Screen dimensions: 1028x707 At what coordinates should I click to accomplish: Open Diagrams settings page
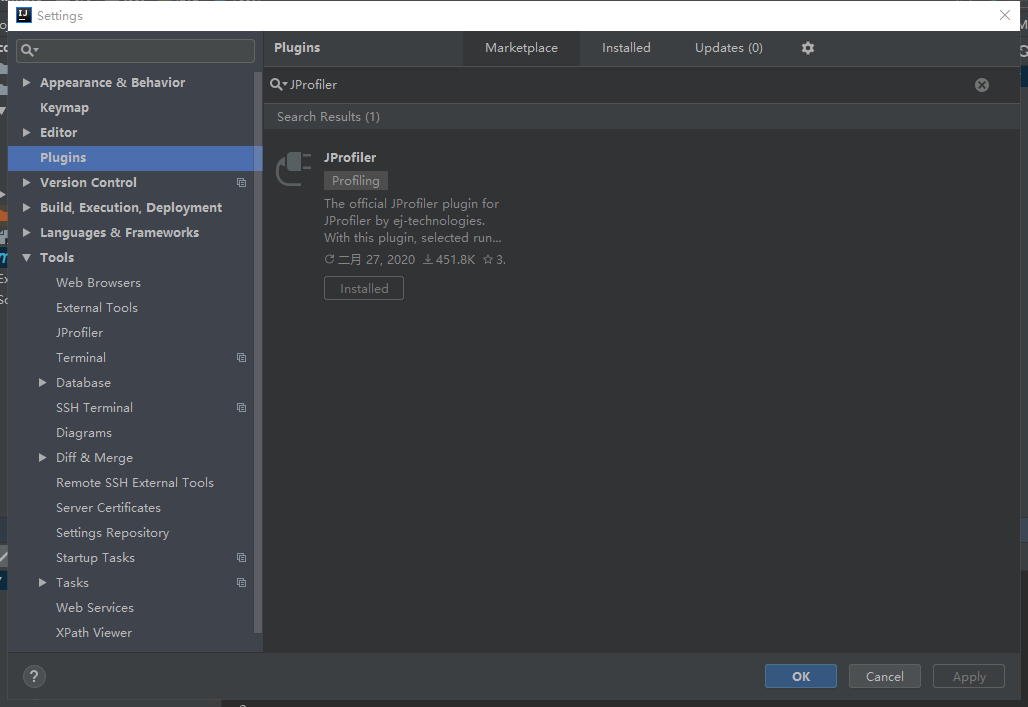[84, 433]
